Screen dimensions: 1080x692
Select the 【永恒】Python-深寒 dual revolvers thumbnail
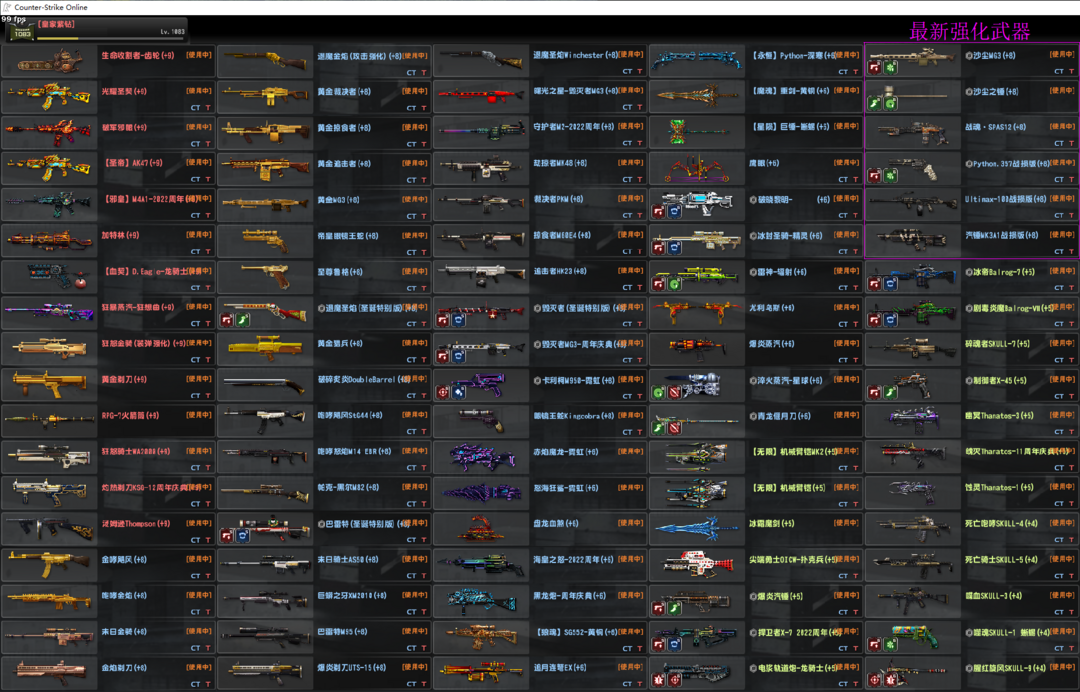pos(696,61)
